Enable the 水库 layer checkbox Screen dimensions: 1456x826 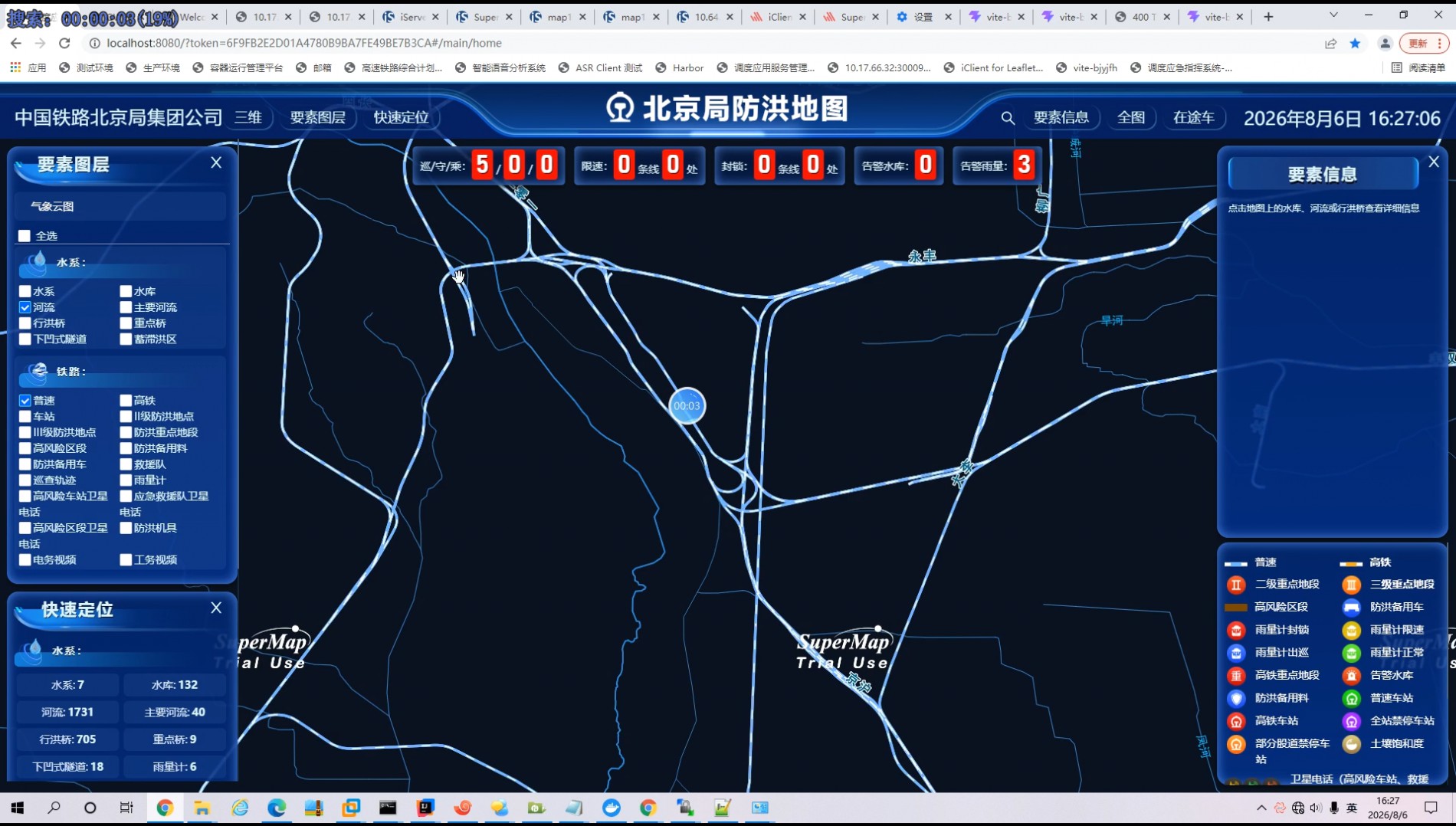(x=126, y=291)
